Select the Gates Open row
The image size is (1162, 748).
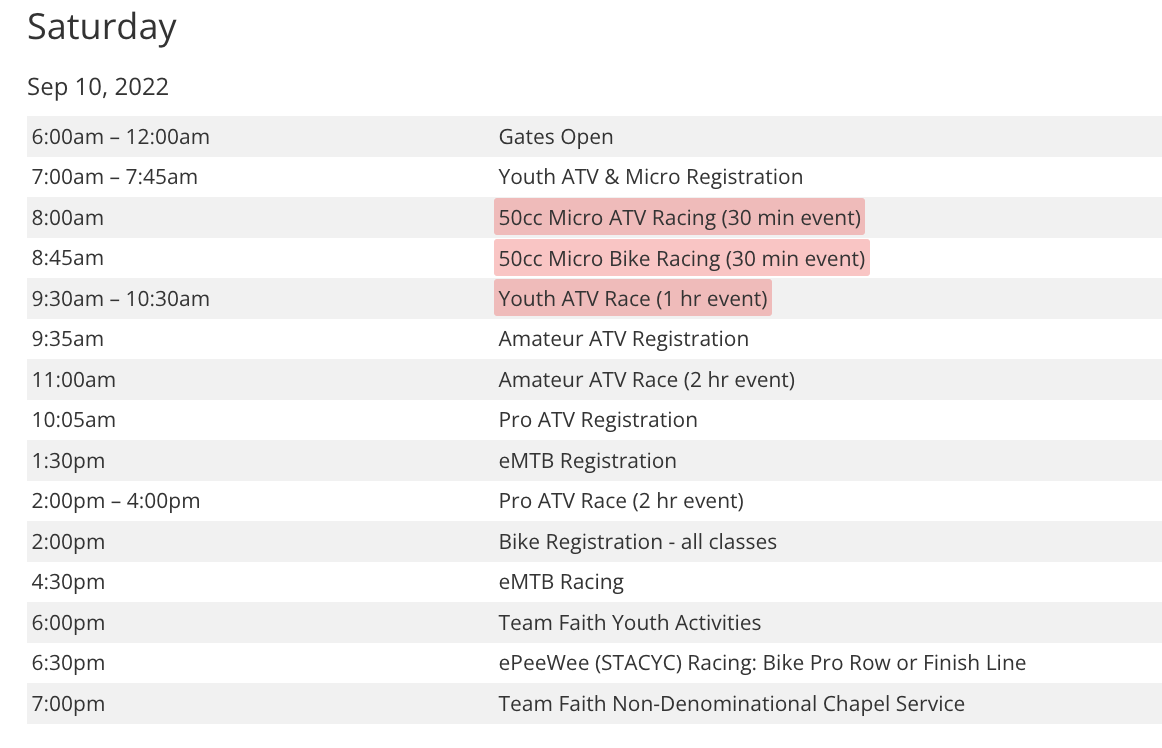coord(556,137)
